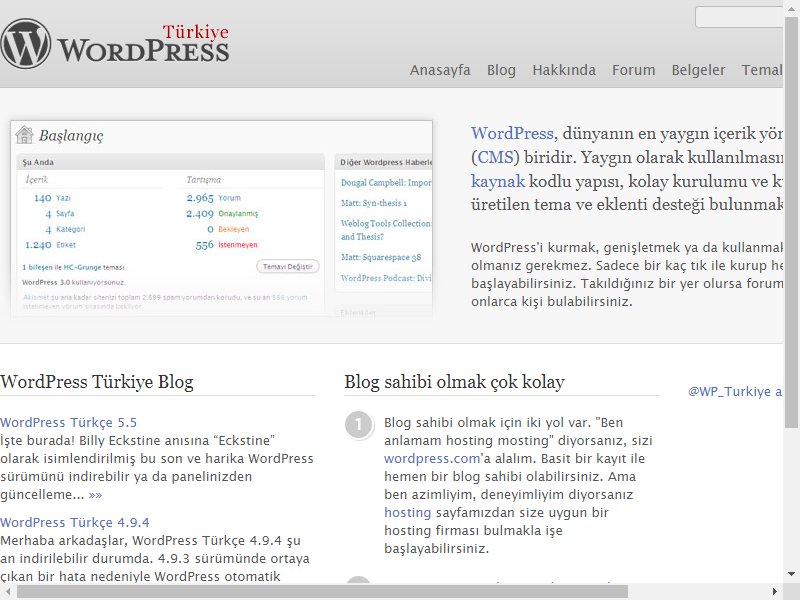Open the WordPress Türkçe 5.5 post
This screenshot has width=800, height=600.
(68, 422)
